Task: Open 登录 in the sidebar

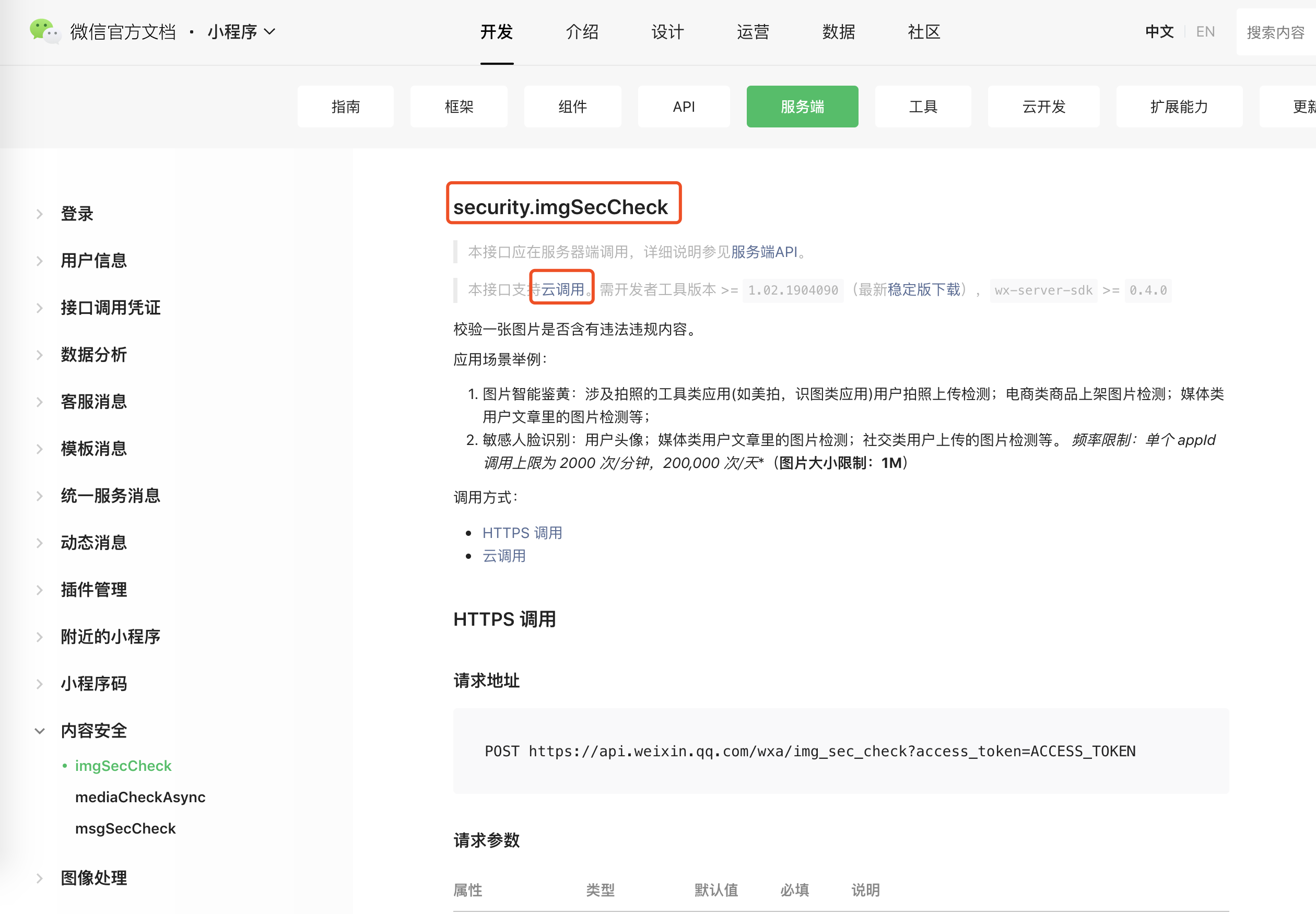Action: coord(77,214)
